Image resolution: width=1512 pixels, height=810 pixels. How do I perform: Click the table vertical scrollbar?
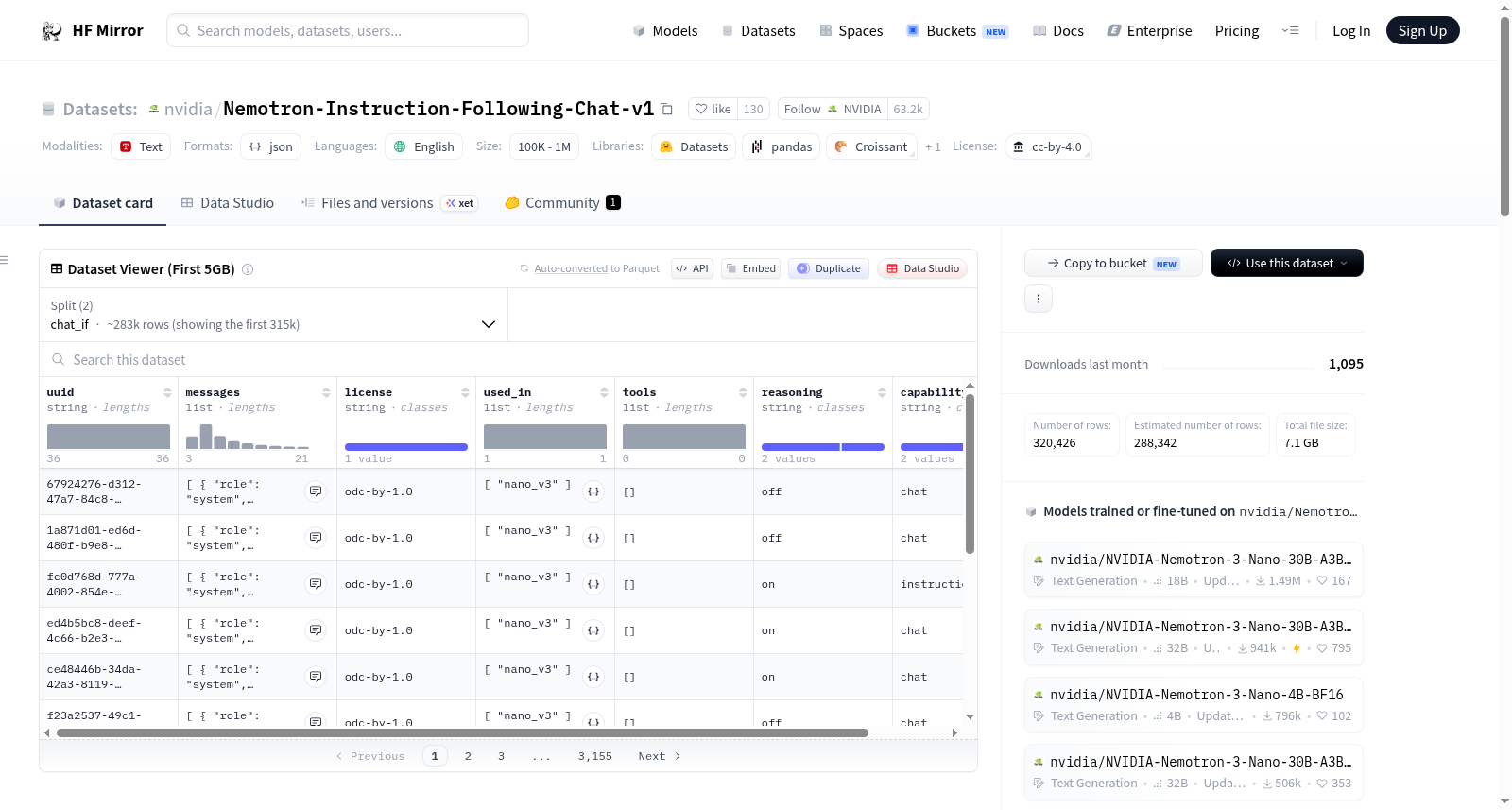(970, 473)
